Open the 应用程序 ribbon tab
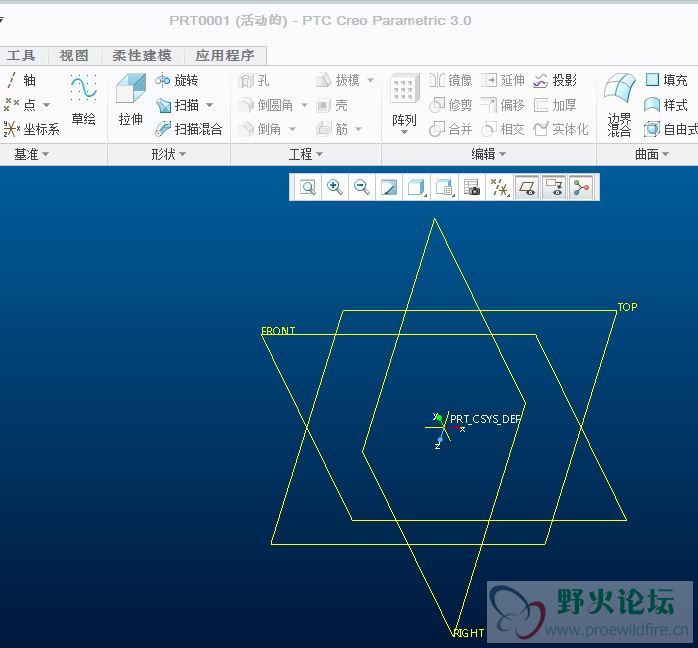This screenshot has width=698, height=648. pyautogui.click(x=225, y=56)
